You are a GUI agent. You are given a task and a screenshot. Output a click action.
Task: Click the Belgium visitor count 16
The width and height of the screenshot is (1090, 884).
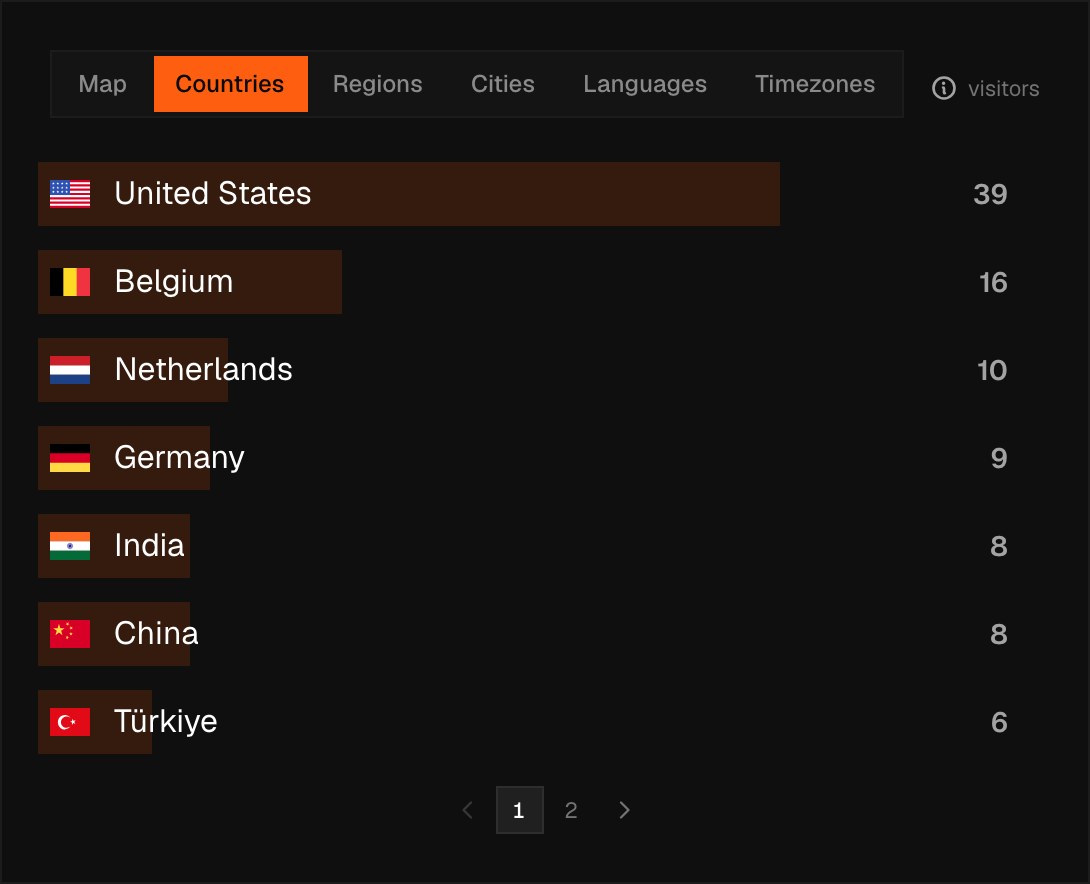[993, 283]
